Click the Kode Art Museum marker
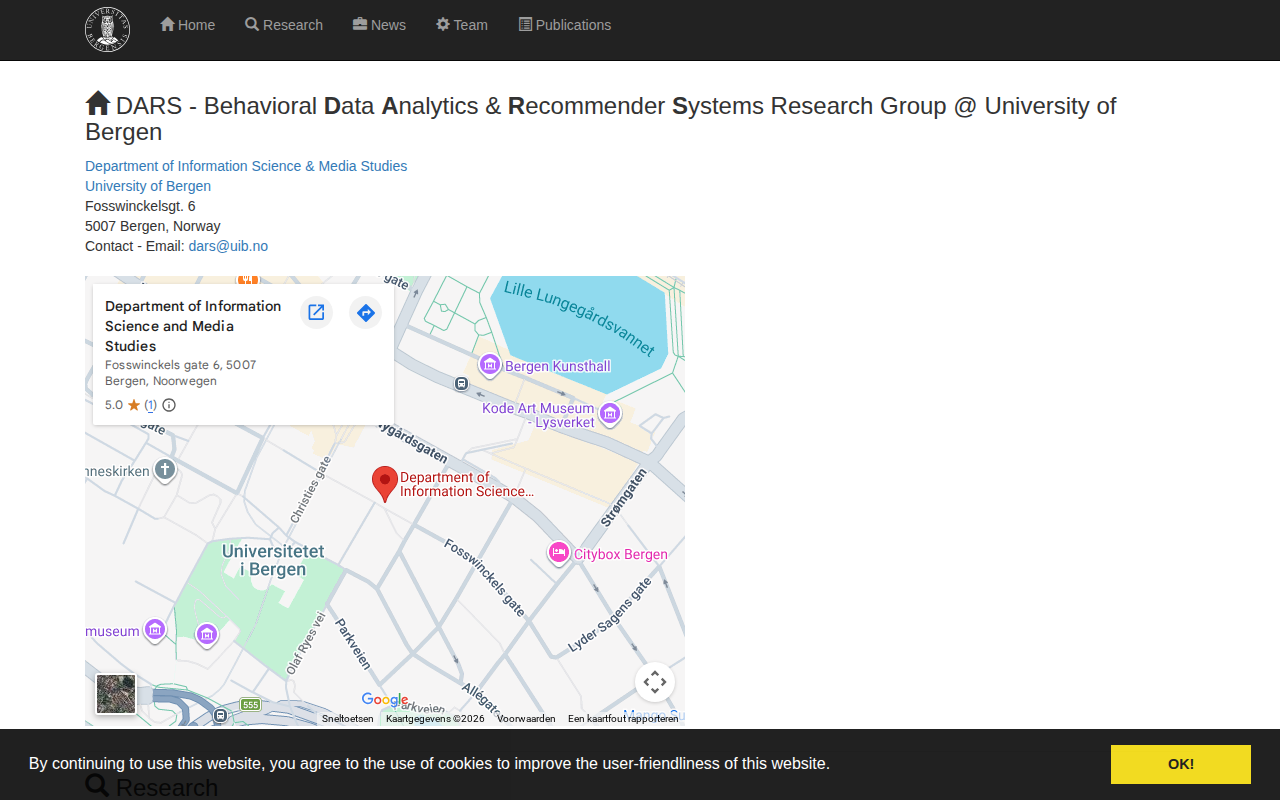Viewport: 1280px width, 800px height. click(x=610, y=414)
